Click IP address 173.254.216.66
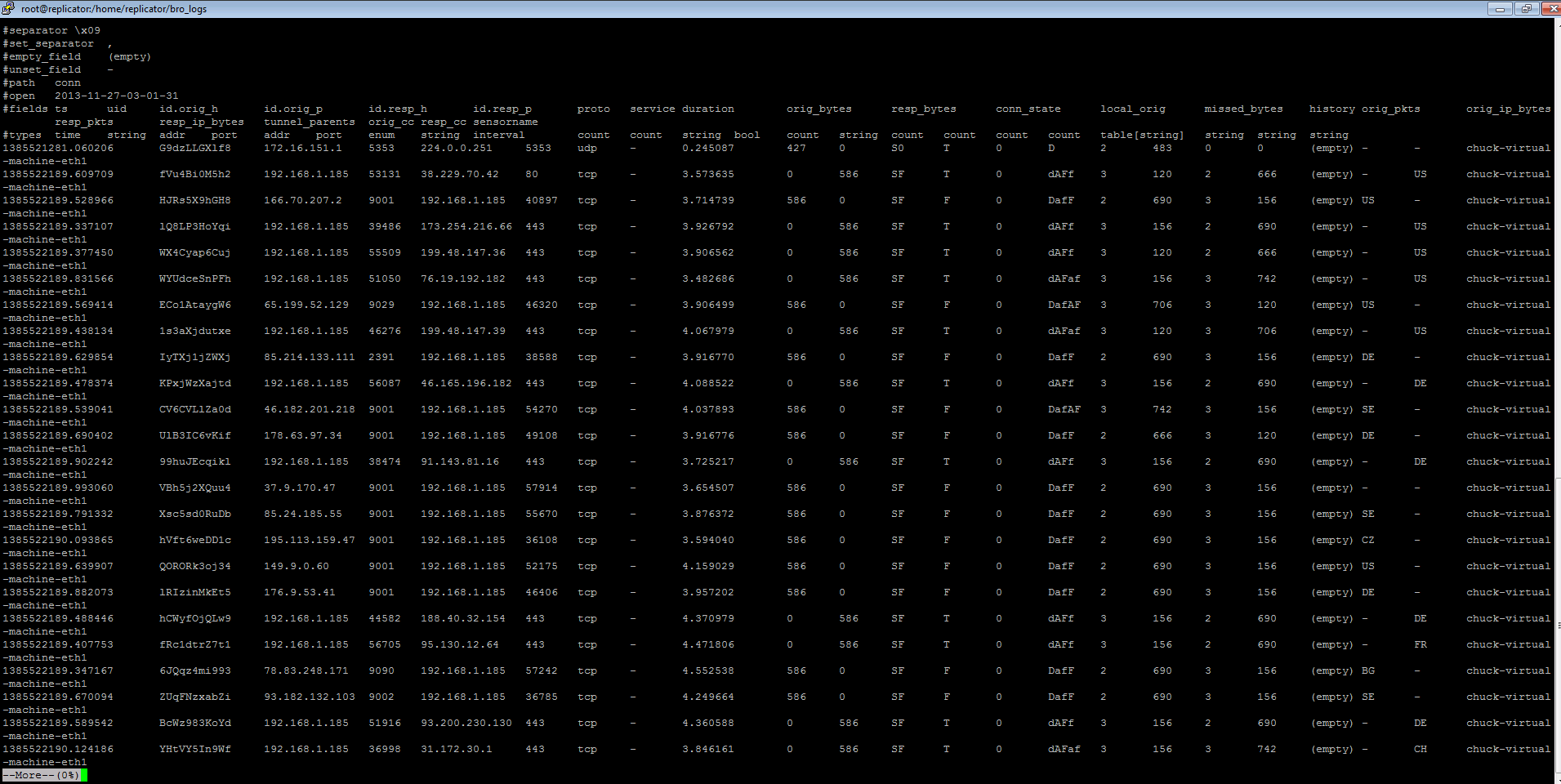 466,227
